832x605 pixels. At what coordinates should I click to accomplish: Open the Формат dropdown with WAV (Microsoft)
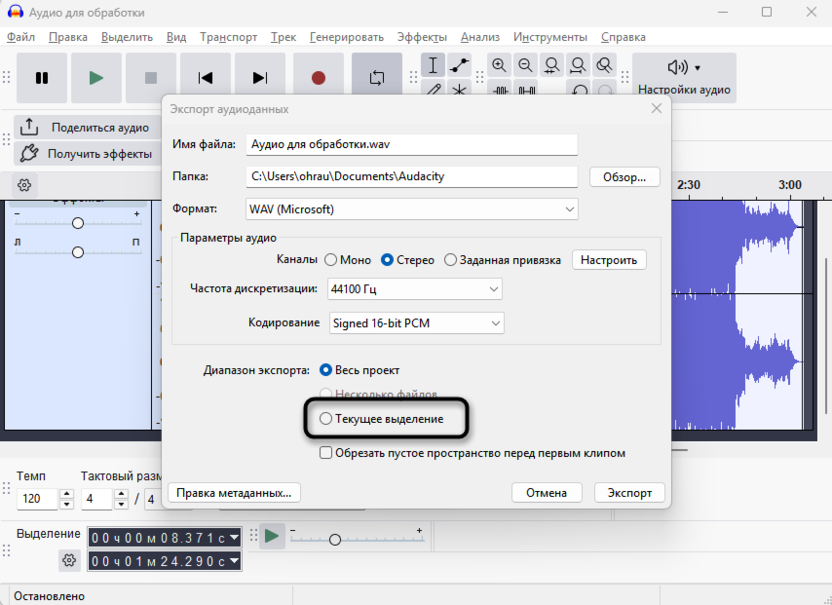[412, 209]
